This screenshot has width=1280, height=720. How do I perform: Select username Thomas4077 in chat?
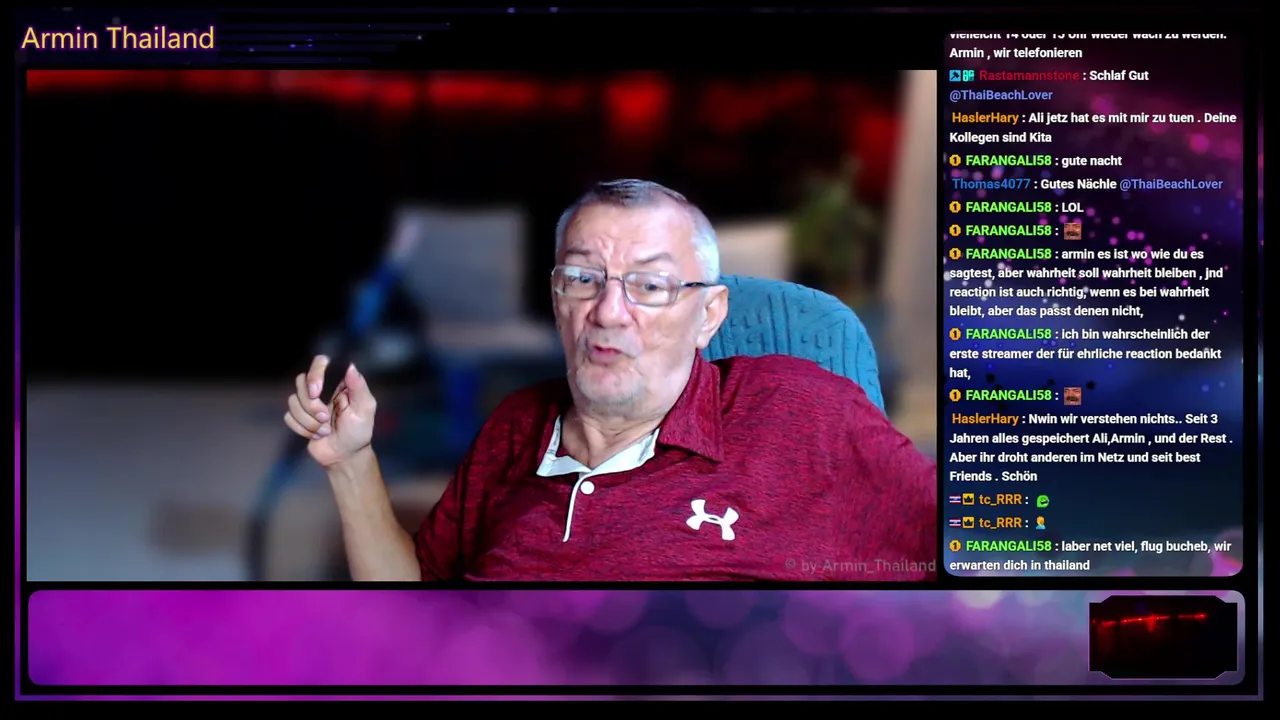(990, 184)
